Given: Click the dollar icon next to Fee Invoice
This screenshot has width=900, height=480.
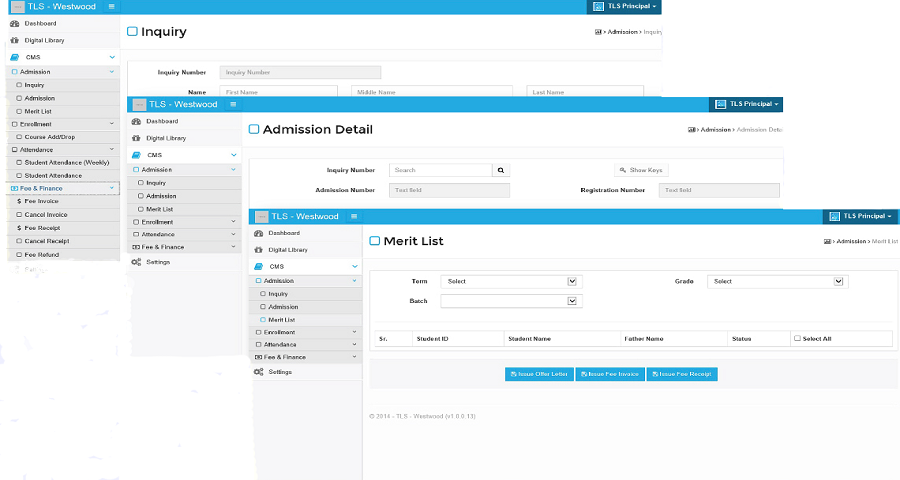Looking at the screenshot, I should [18, 201].
